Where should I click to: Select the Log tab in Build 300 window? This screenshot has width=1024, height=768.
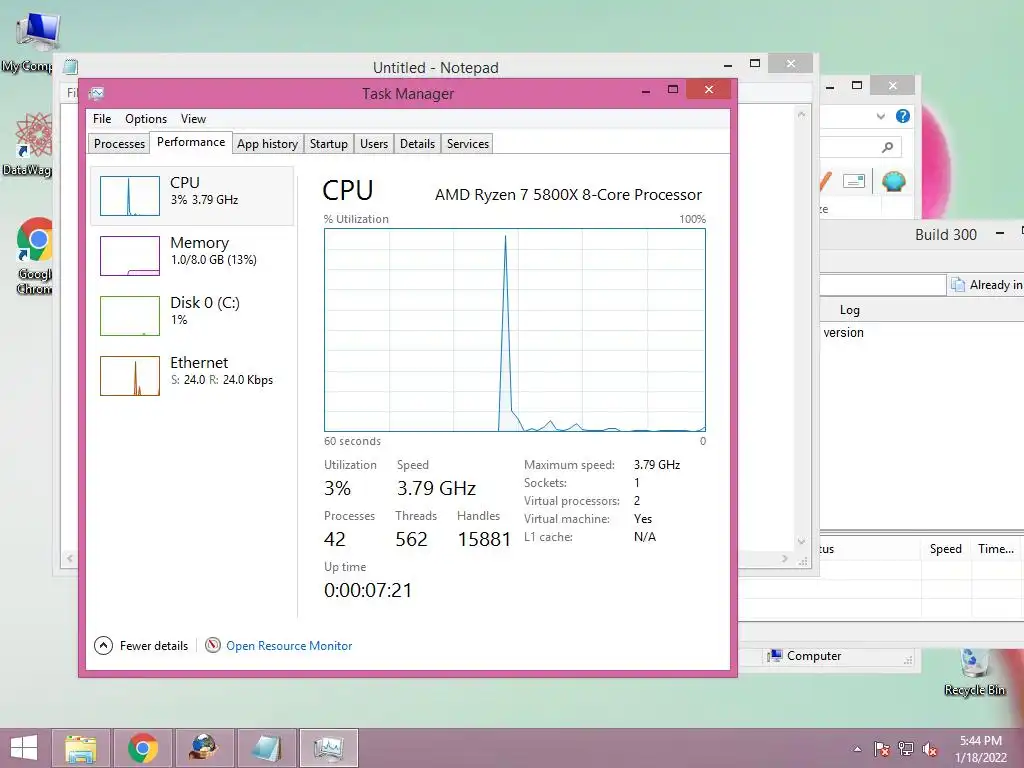coord(849,310)
